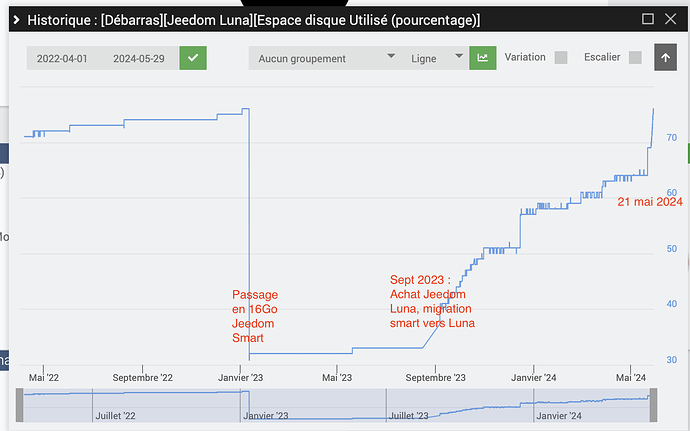Image resolution: width=690 pixels, height=431 pixels.
Task: Enable the Escalier checkbox
Action: pyautogui.click(x=635, y=58)
